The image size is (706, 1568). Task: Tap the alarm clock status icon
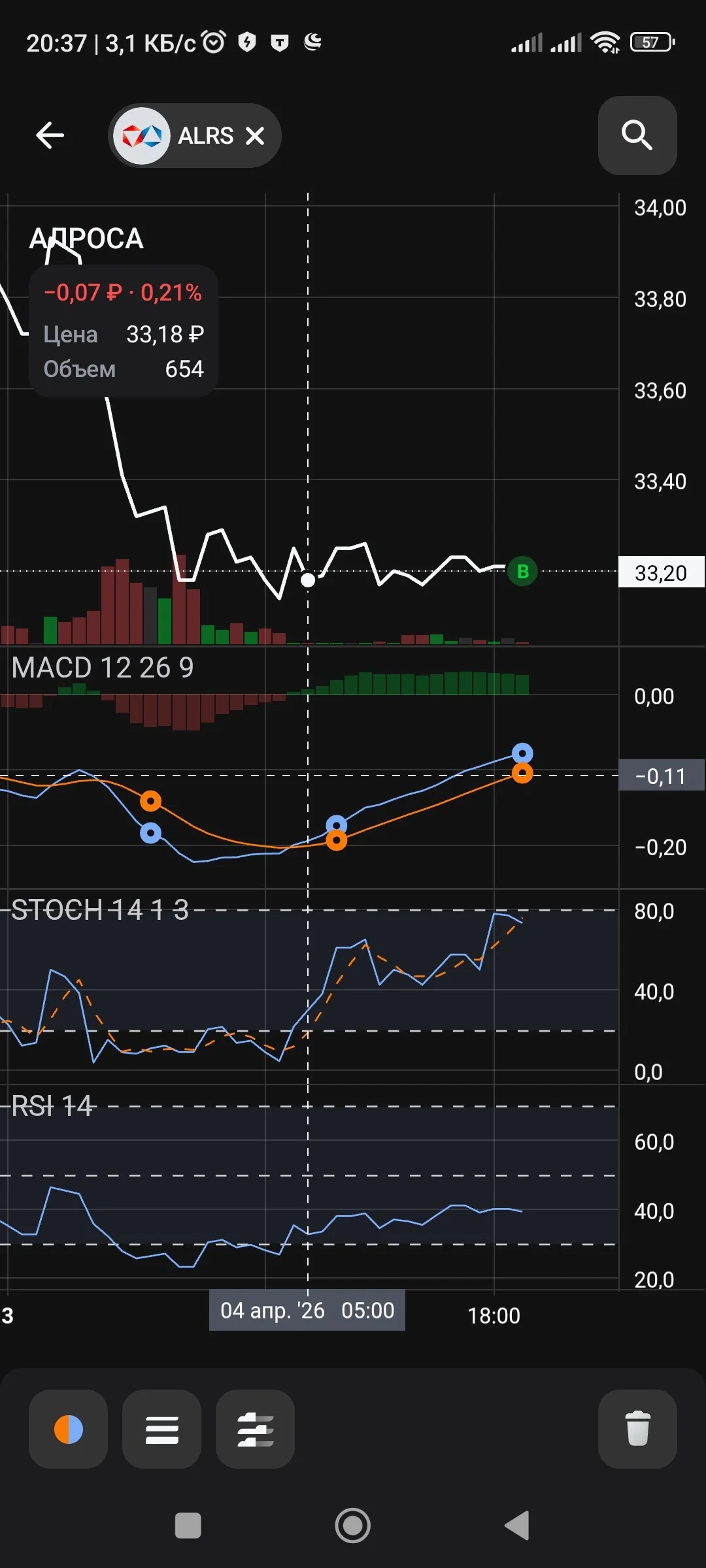pyautogui.click(x=214, y=42)
